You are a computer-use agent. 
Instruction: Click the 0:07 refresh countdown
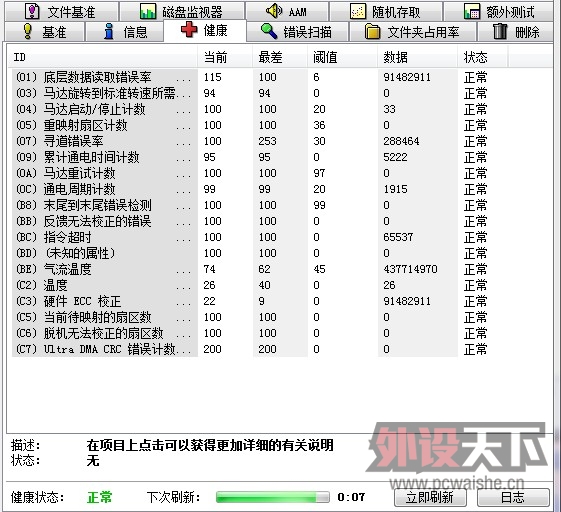click(351, 497)
